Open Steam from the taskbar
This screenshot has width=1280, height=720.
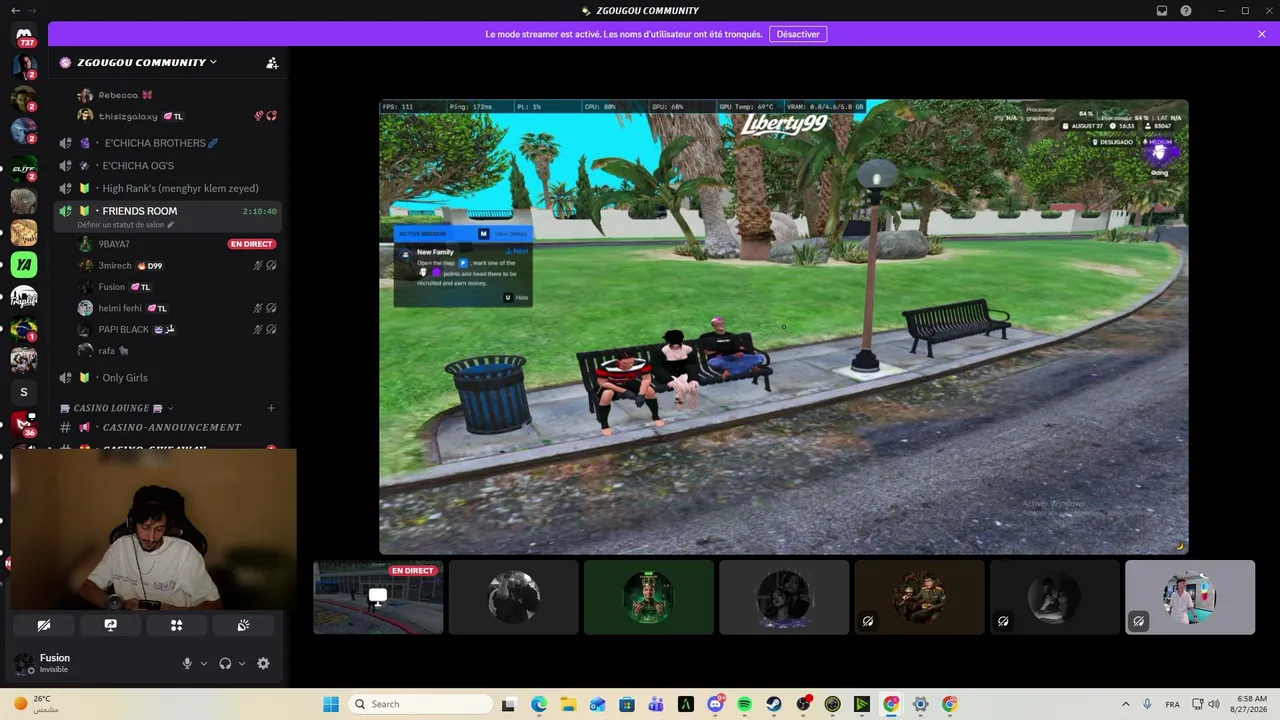774,704
